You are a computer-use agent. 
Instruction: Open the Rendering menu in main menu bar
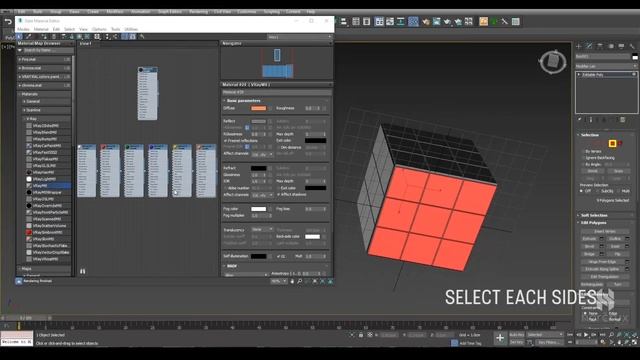click(198, 11)
